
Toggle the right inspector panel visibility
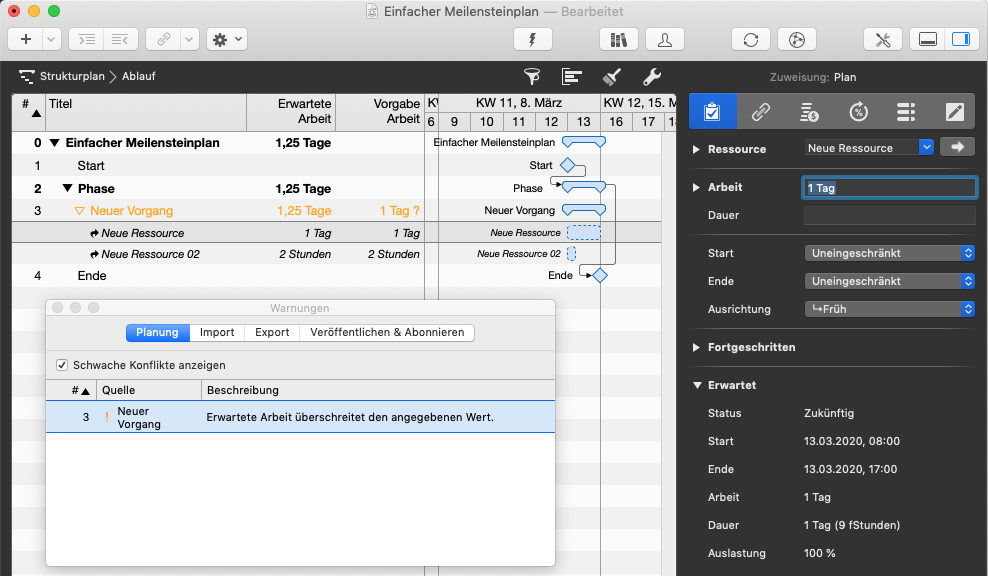(960, 40)
